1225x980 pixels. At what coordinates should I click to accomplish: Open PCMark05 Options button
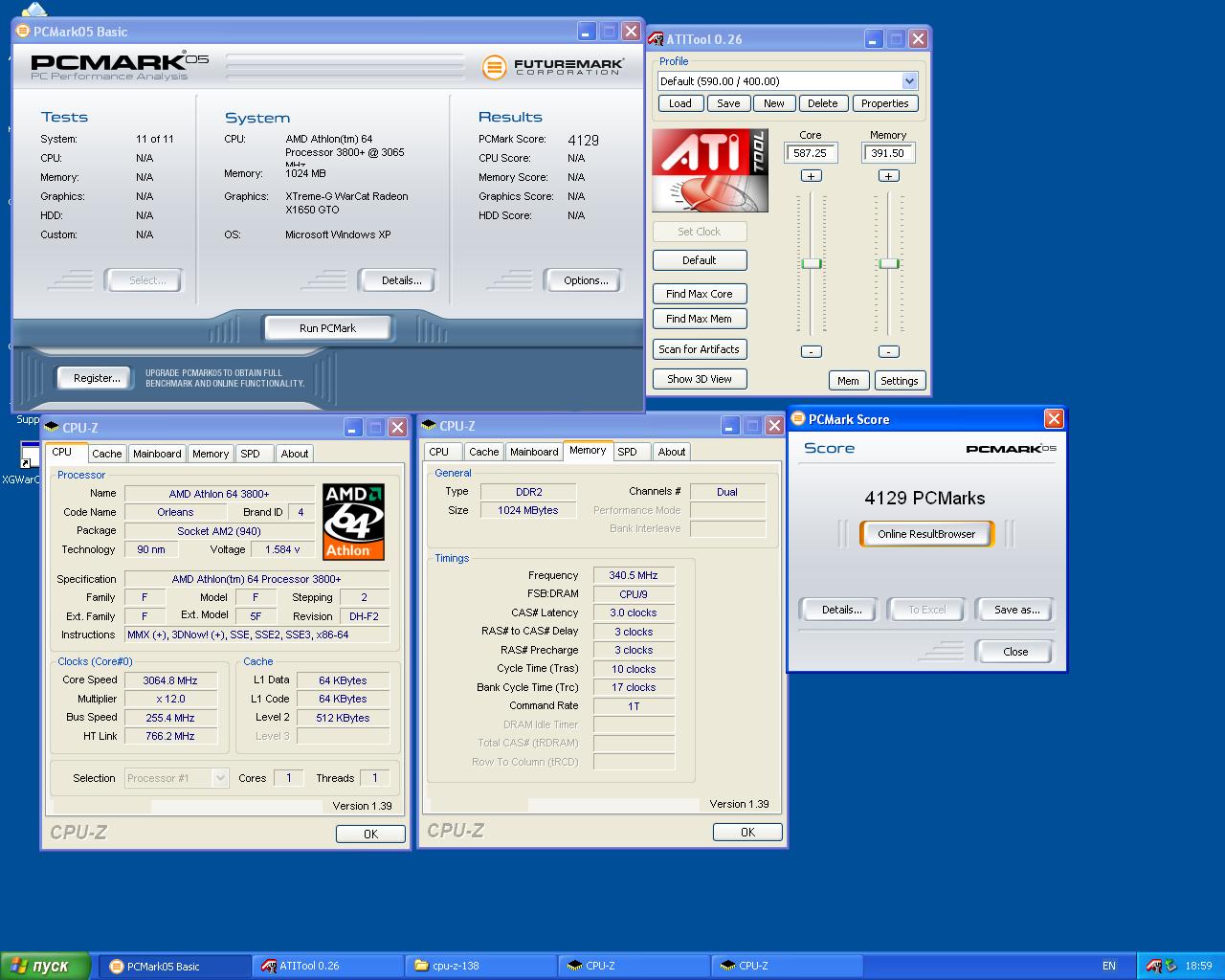pyautogui.click(x=586, y=280)
